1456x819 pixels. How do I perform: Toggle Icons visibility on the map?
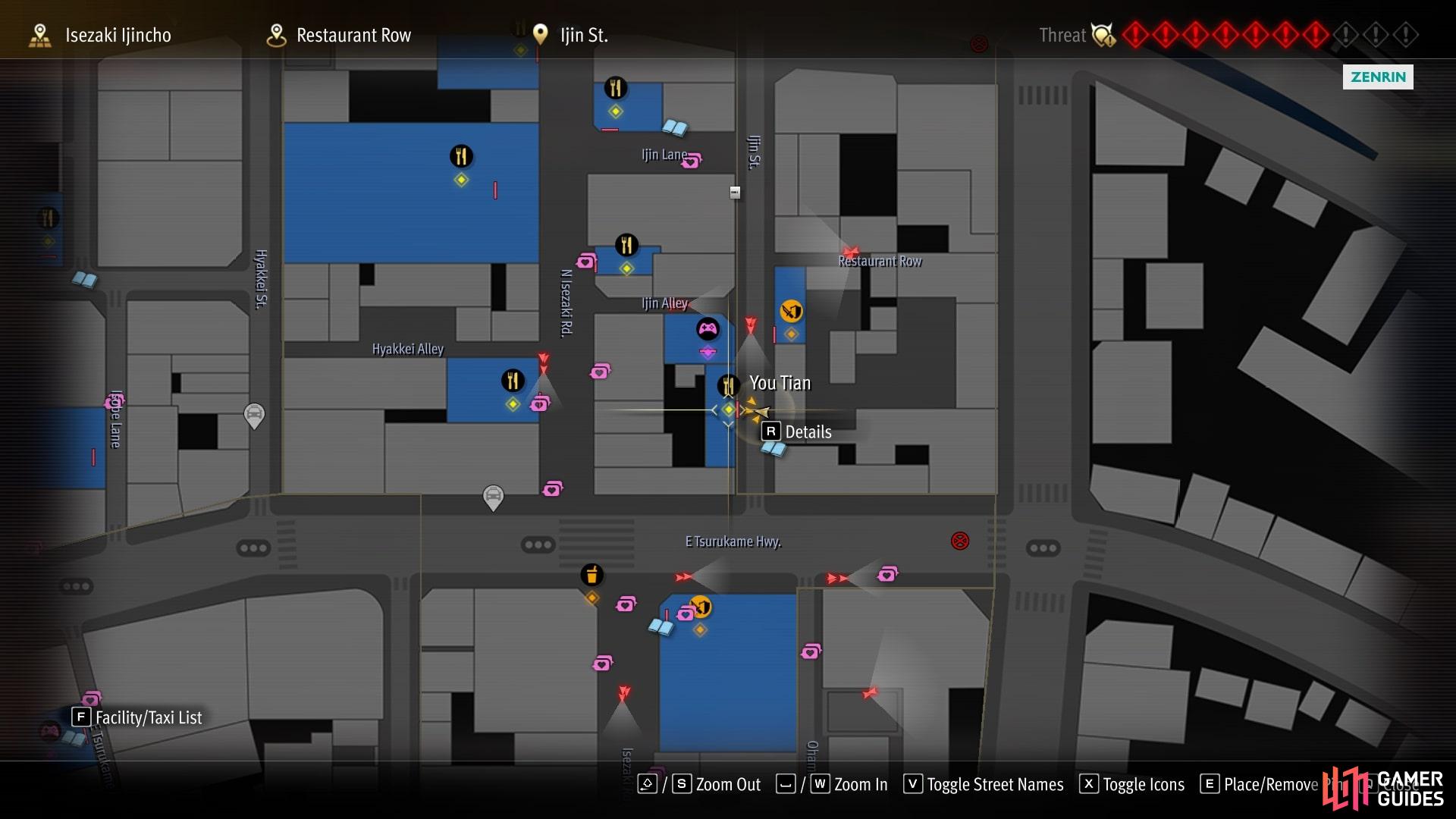pyautogui.click(x=1132, y=784)
